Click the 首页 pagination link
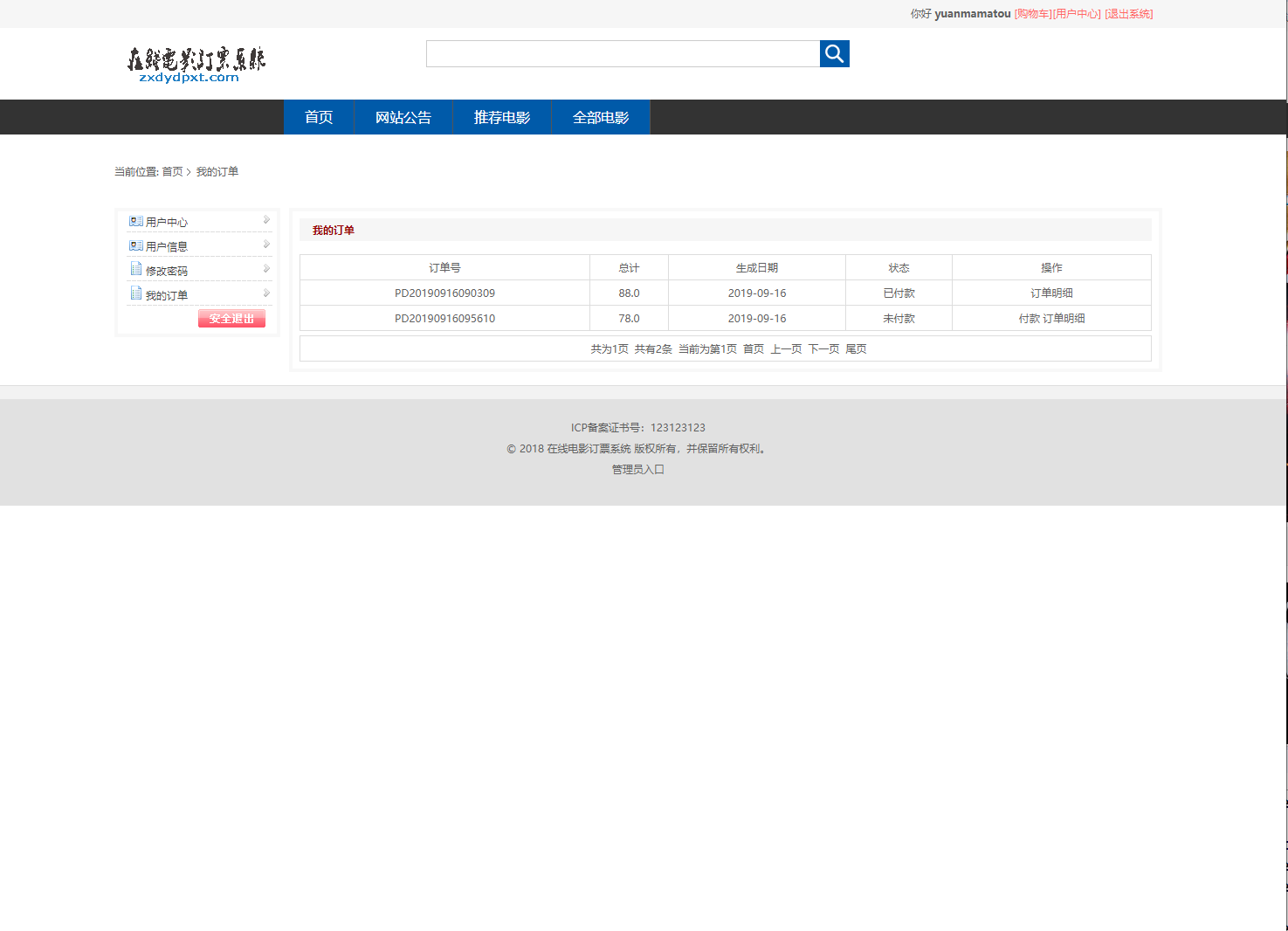The image size is (1288, 931). point(754,349)
